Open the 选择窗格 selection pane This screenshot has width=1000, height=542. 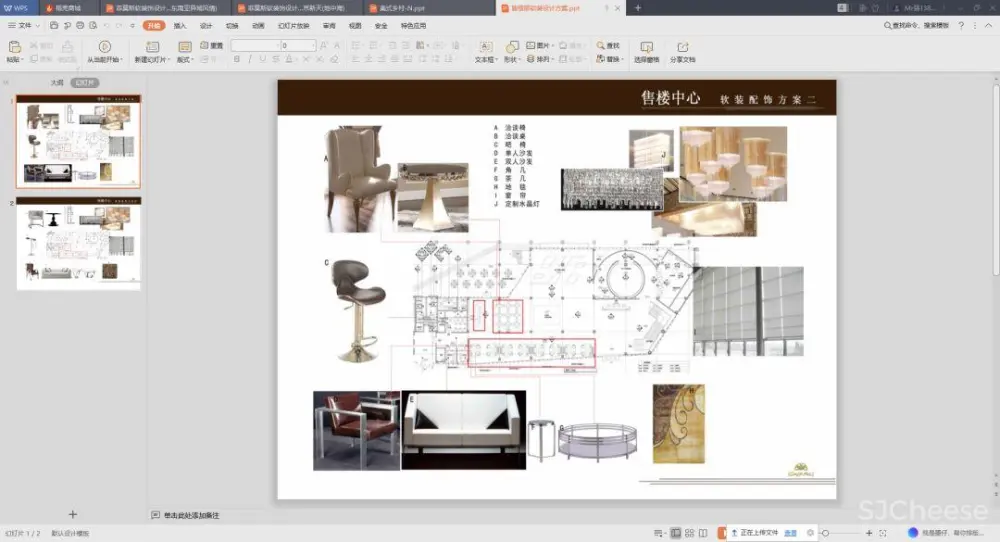(x=646, y=46)
